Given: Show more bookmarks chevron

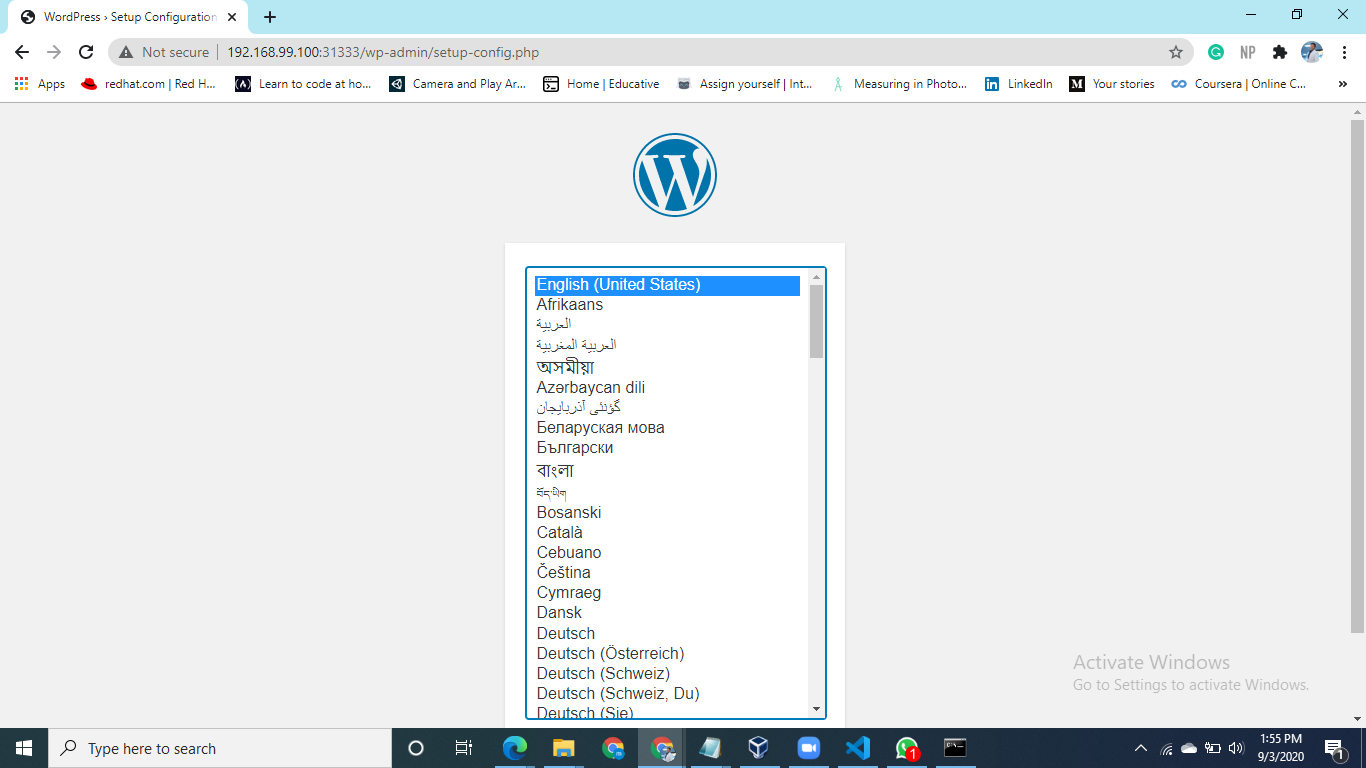Looking at the screenshot, I should 1342,84.
